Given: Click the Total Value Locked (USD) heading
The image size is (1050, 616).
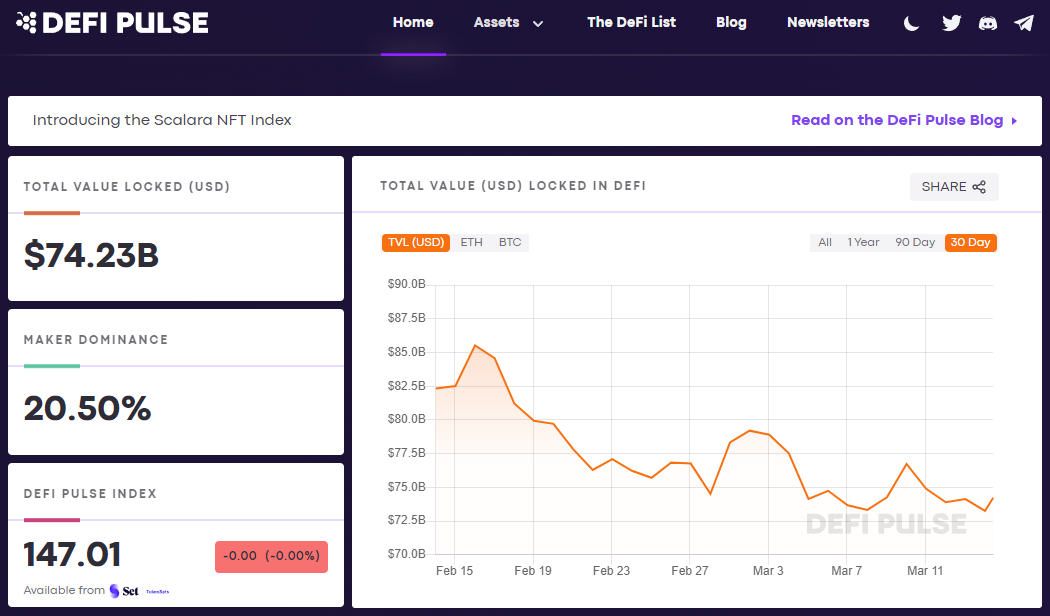Looking at the screenshot, I should click(x=127, y=187).
